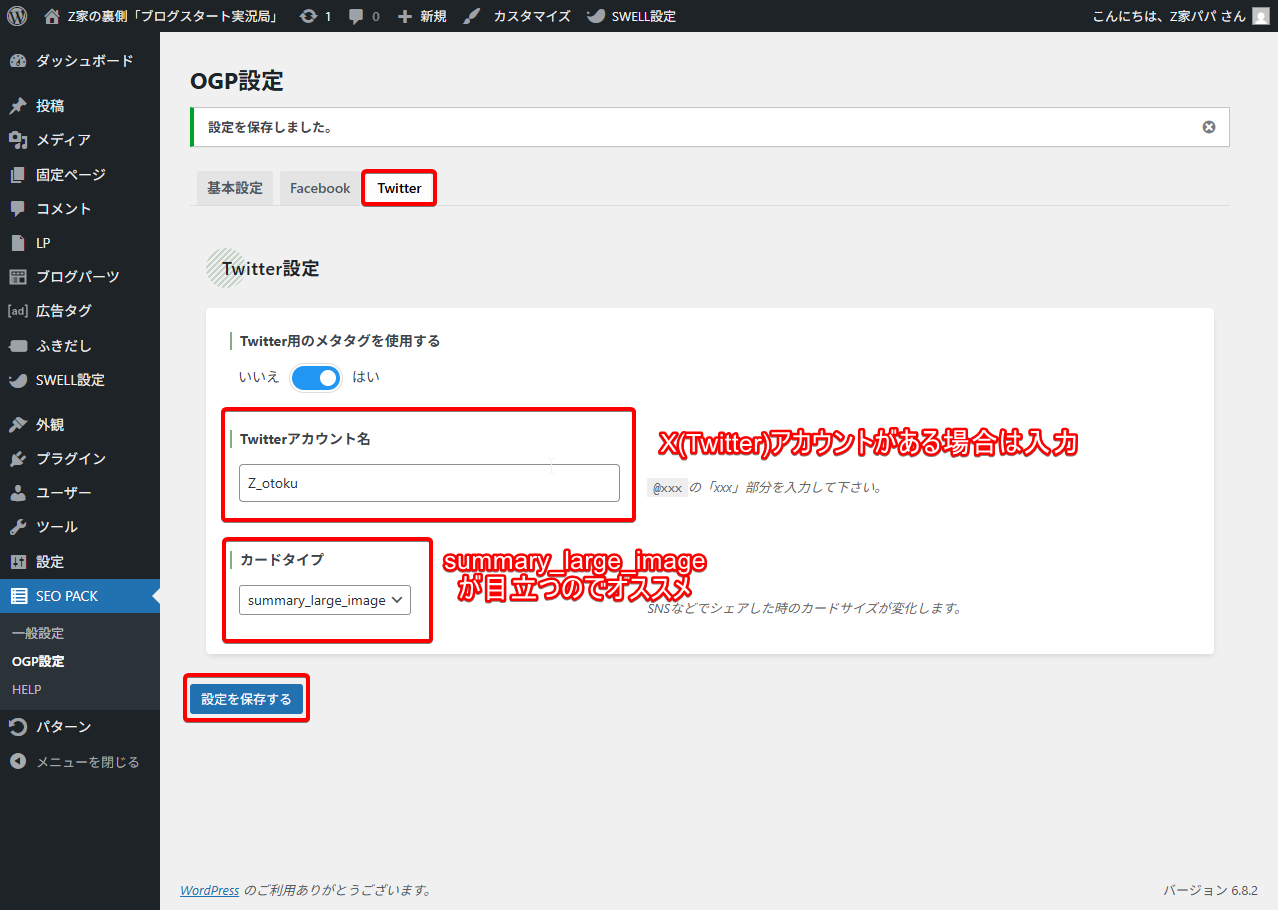This screenshot has height=910, width=1278.
Task: Click the コメント speech bubble icon
Action: tap(18, 209)
